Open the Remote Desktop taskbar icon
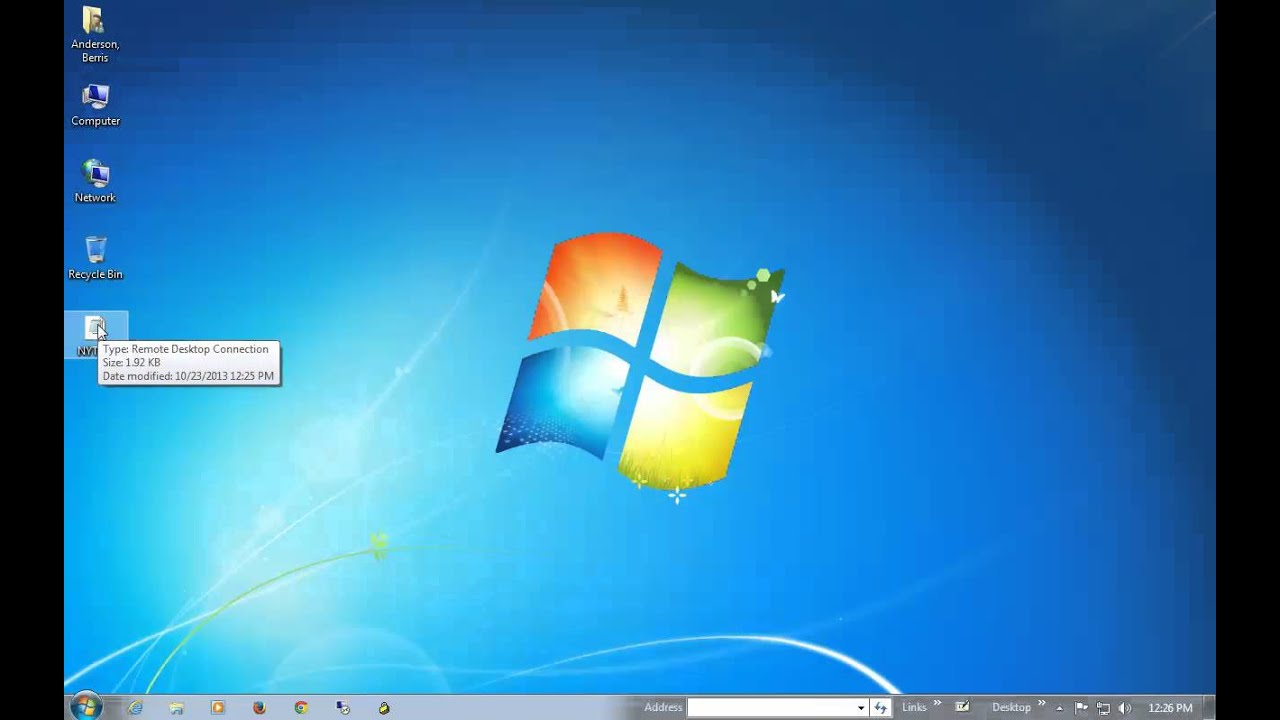This screenshot has width=1280, height=720. [343, 707]
